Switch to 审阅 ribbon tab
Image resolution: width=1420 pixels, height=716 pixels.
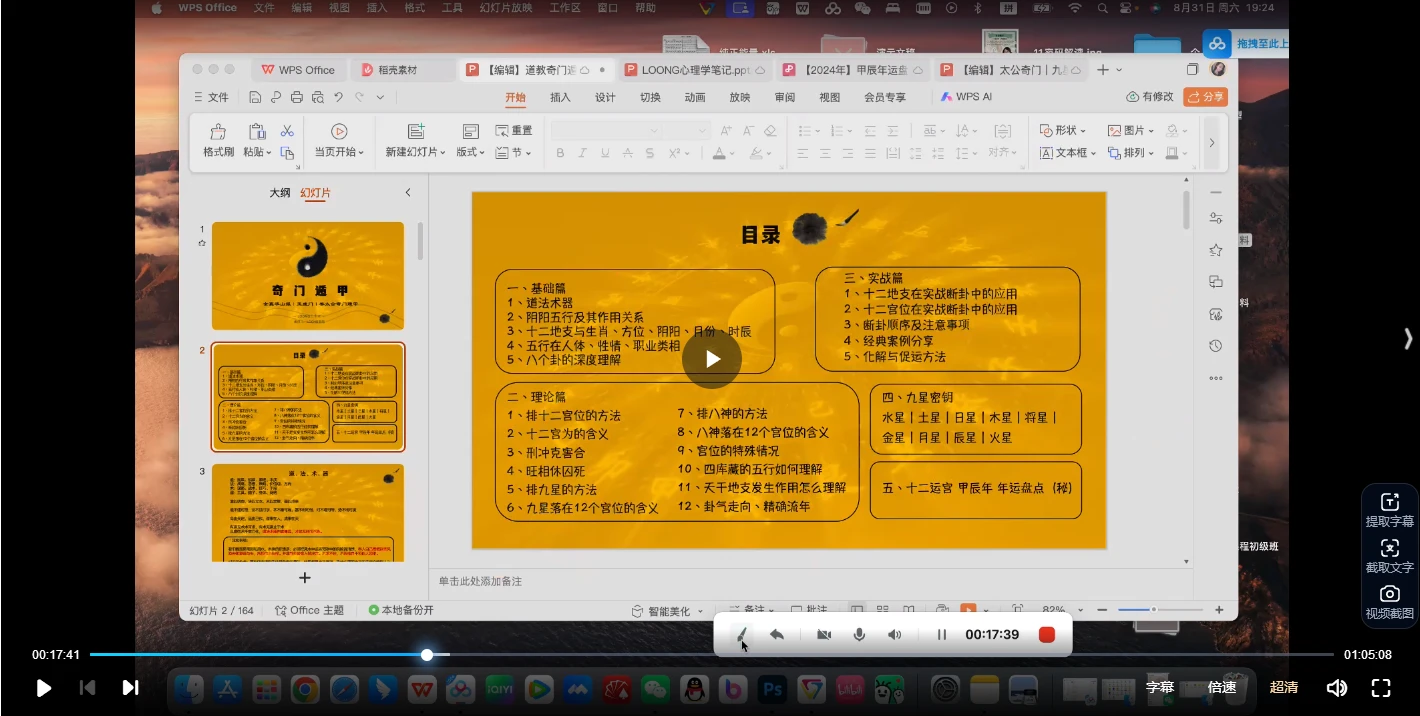click(x=785, y=97)
